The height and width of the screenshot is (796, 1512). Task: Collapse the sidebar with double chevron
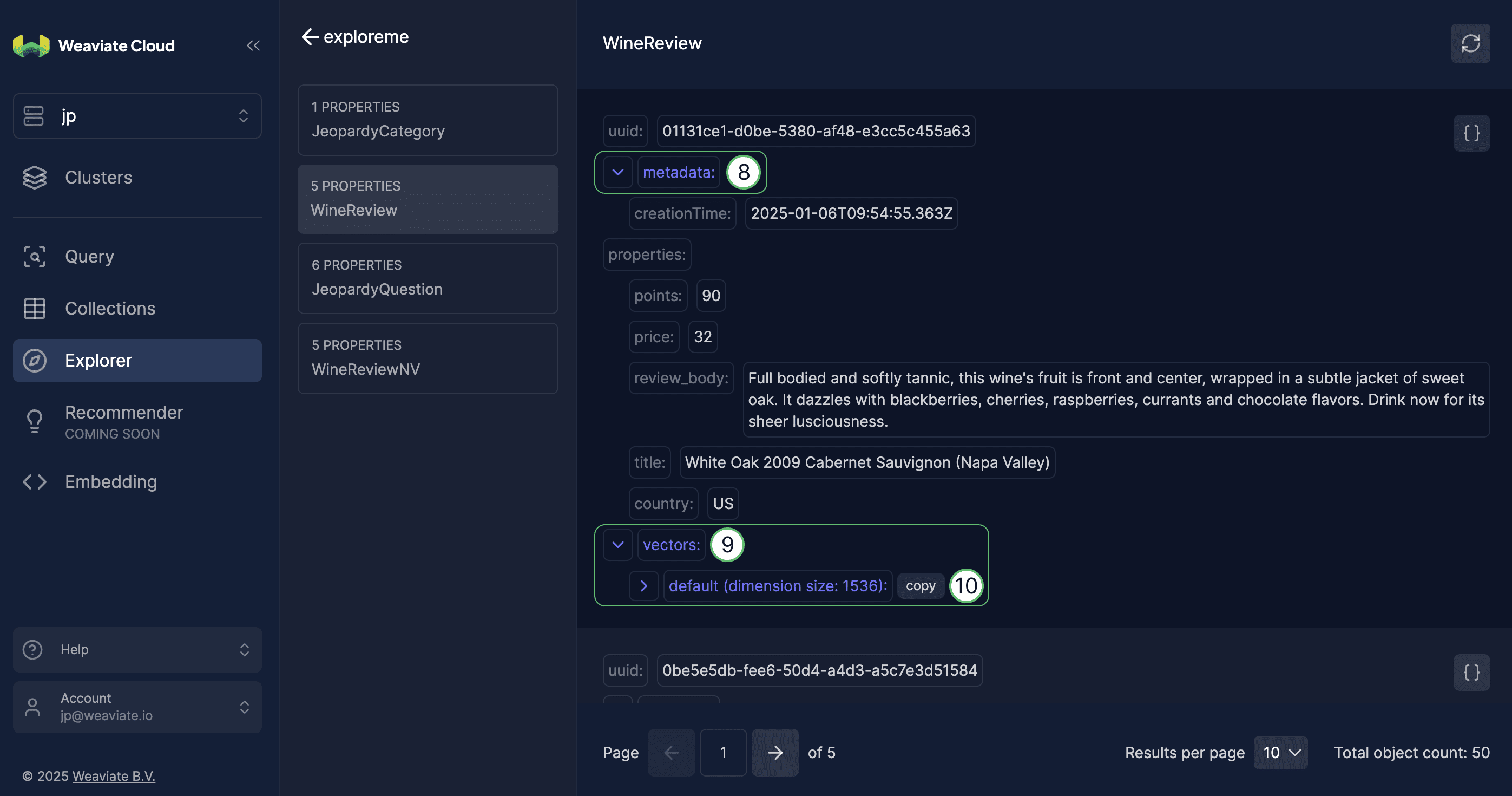253,45
